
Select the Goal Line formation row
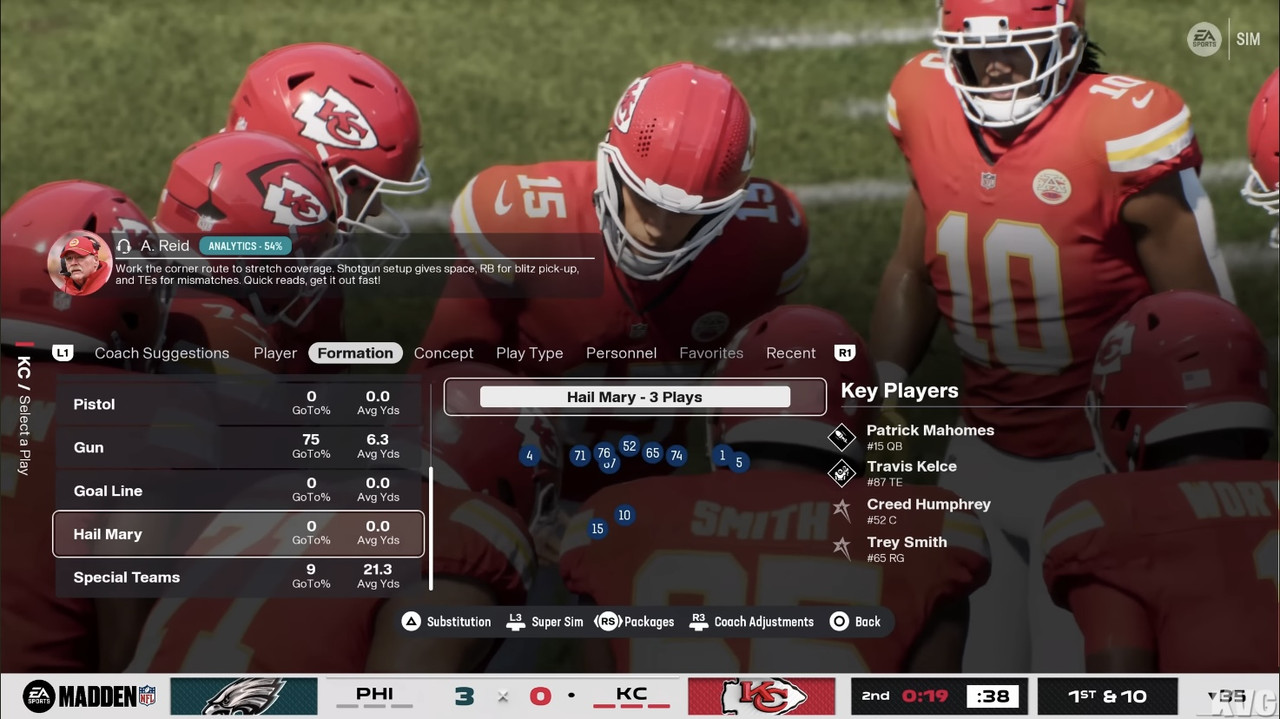[x=239, y=490]
